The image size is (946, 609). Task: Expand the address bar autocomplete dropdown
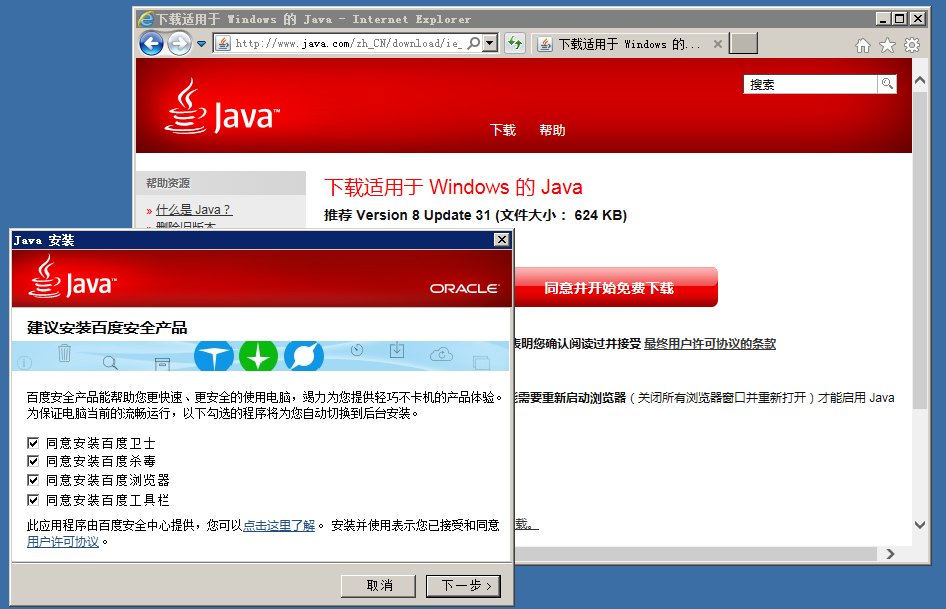point(490,43)
